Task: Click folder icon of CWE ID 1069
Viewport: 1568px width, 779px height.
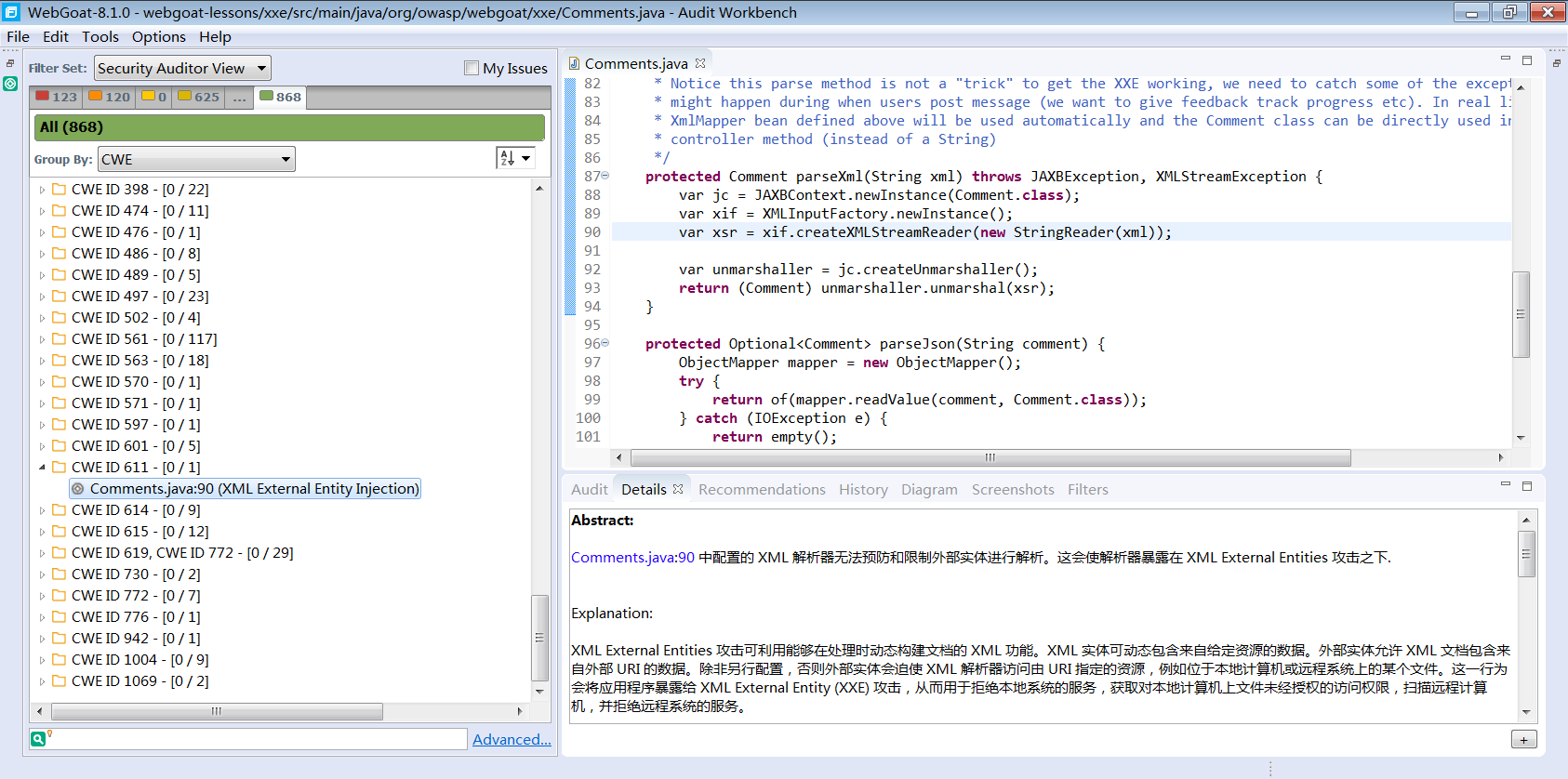Action: coord(60,680)
